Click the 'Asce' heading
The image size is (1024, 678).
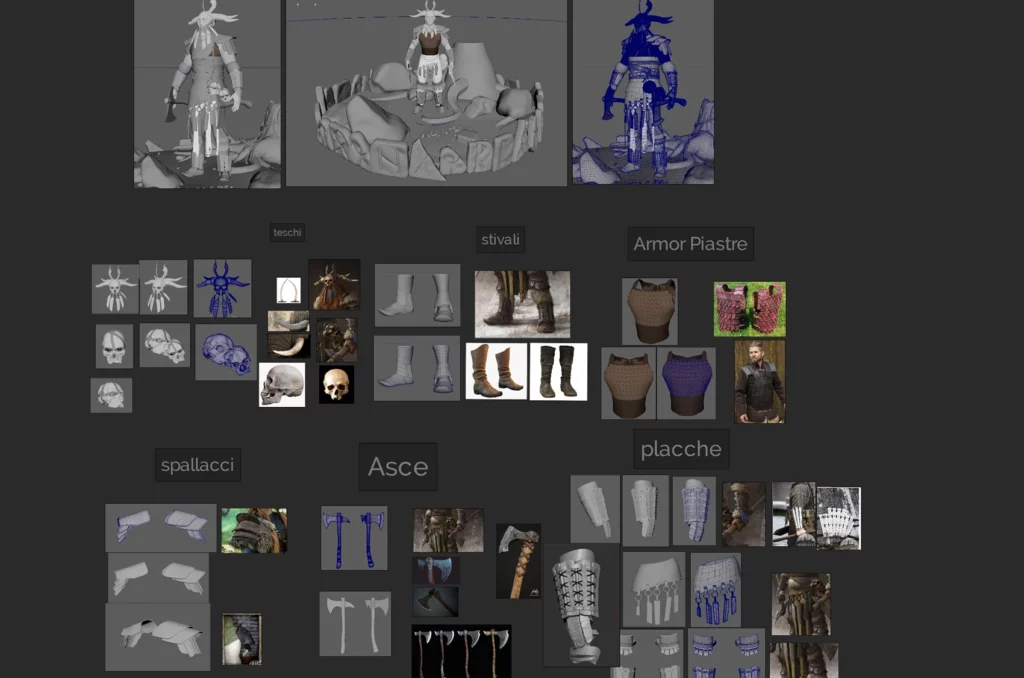pos(398,467)
